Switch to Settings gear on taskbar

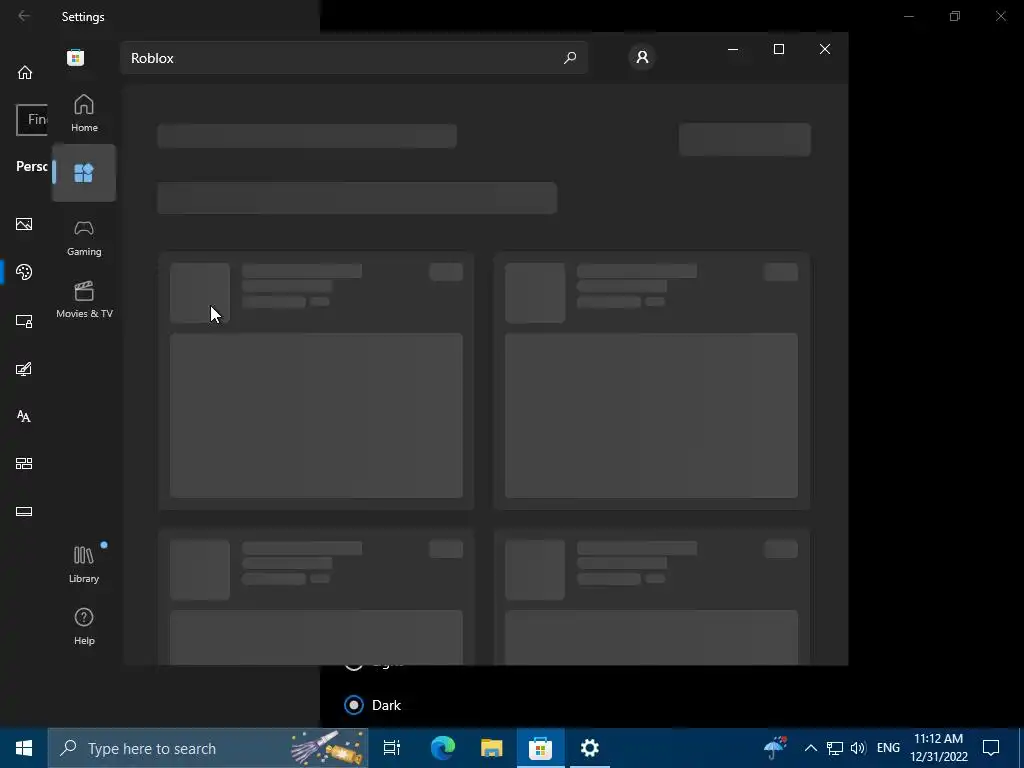[590, 748]
